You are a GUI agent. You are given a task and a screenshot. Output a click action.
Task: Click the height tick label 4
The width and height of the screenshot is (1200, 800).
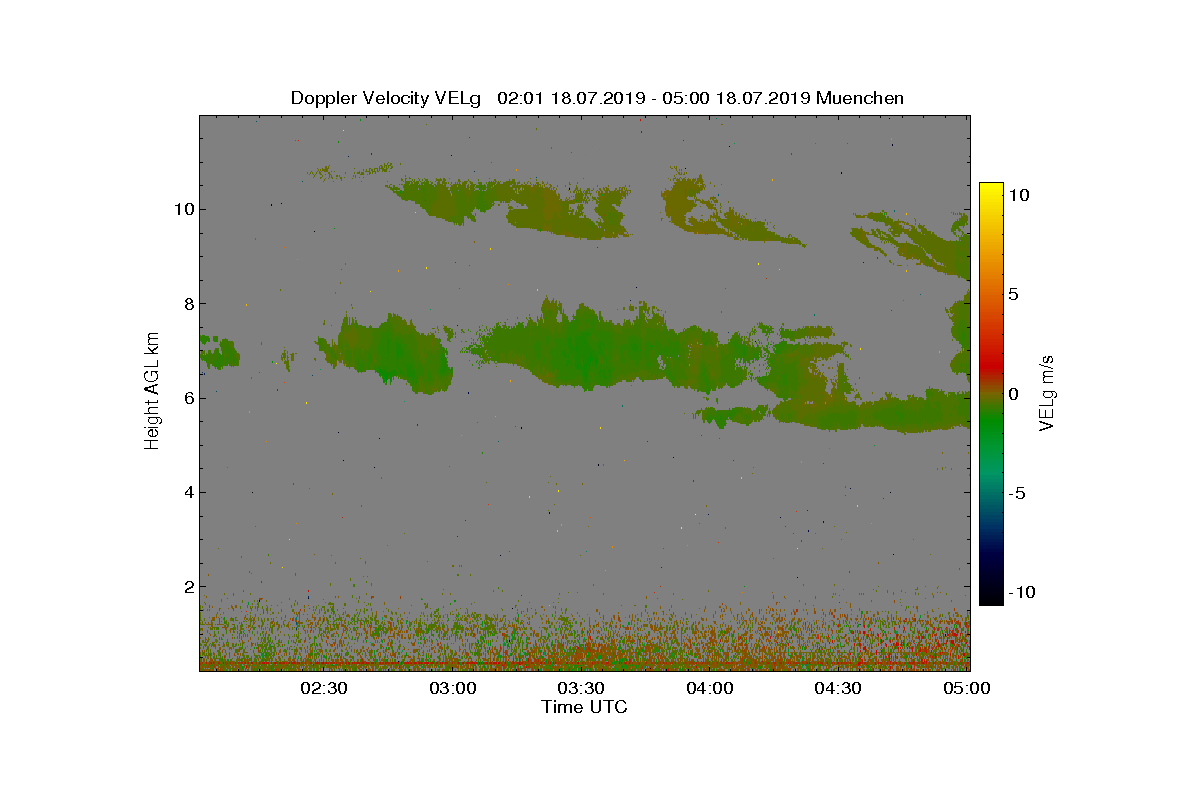tap(188, 492)
